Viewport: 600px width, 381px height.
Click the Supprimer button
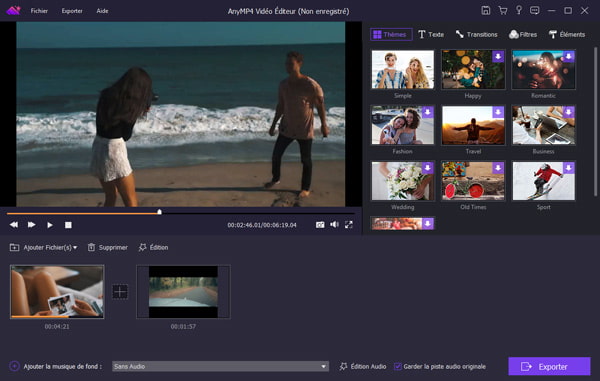pyautogui.click(x=108, y=247)
